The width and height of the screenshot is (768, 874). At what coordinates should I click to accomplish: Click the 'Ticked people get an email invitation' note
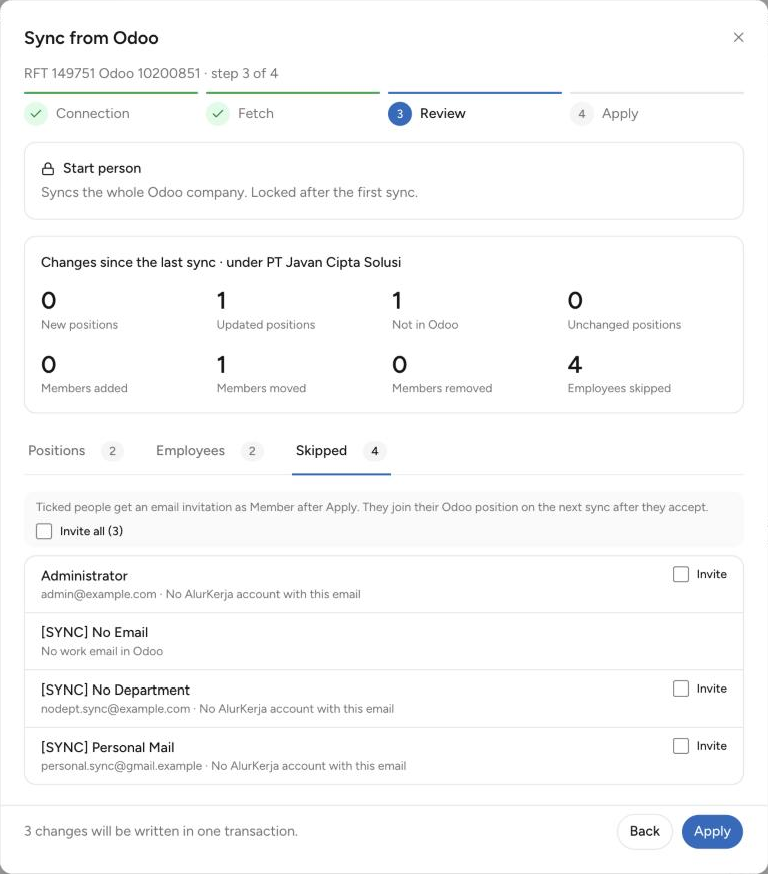point(372,507)
